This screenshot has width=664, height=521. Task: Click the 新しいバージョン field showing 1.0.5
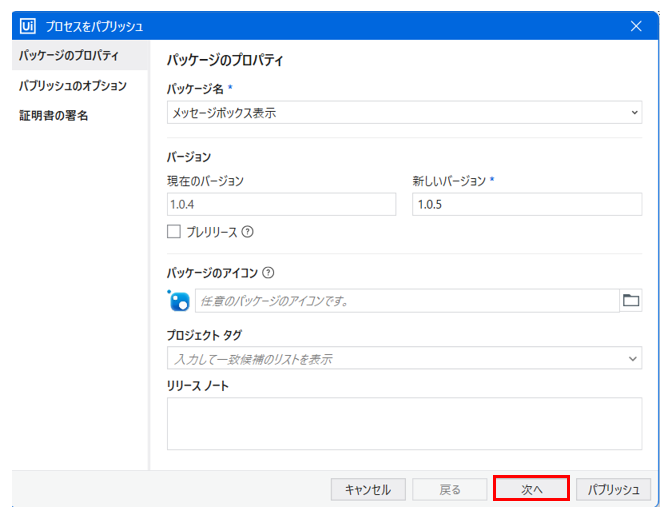click(526, 205)
